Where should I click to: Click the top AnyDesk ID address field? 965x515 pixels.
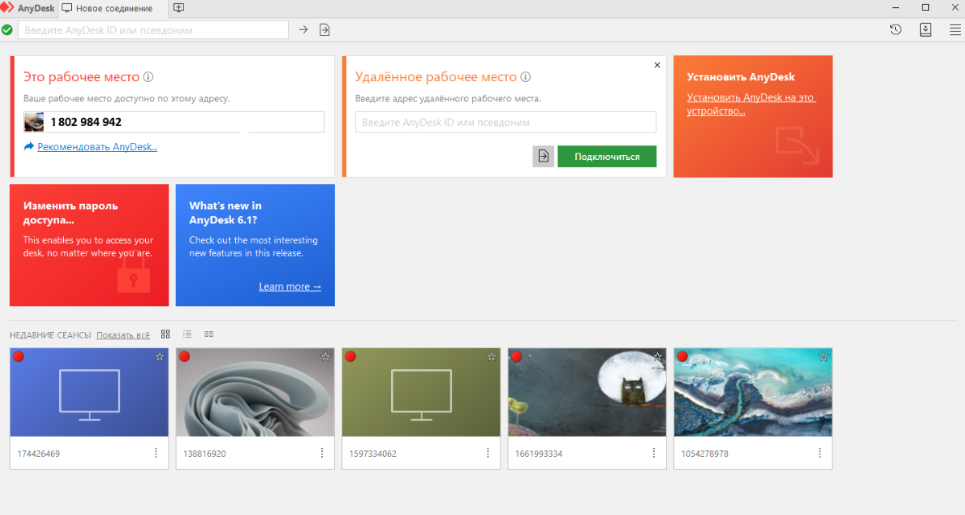(x=153, y=30)
